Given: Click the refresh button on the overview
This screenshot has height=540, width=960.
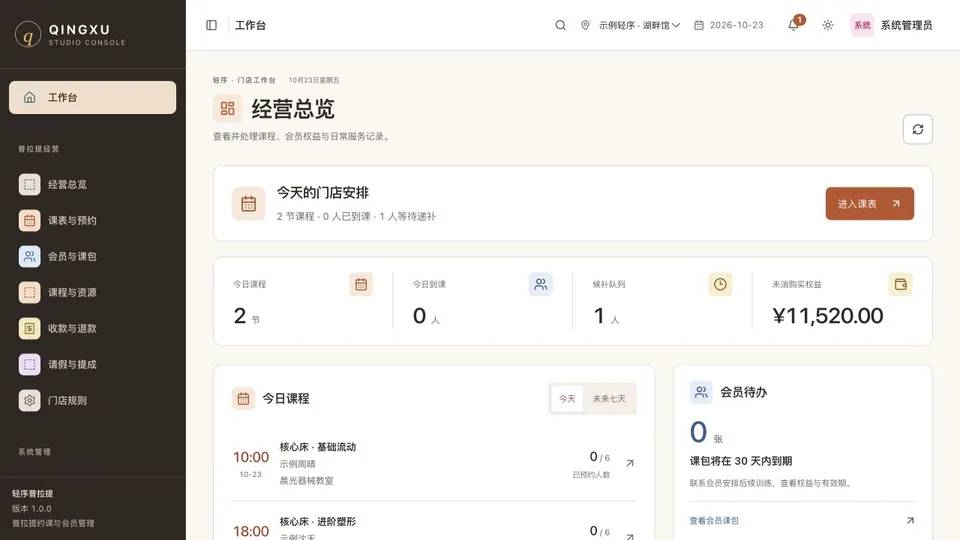Looking at the screenshot, I should 917,129.
